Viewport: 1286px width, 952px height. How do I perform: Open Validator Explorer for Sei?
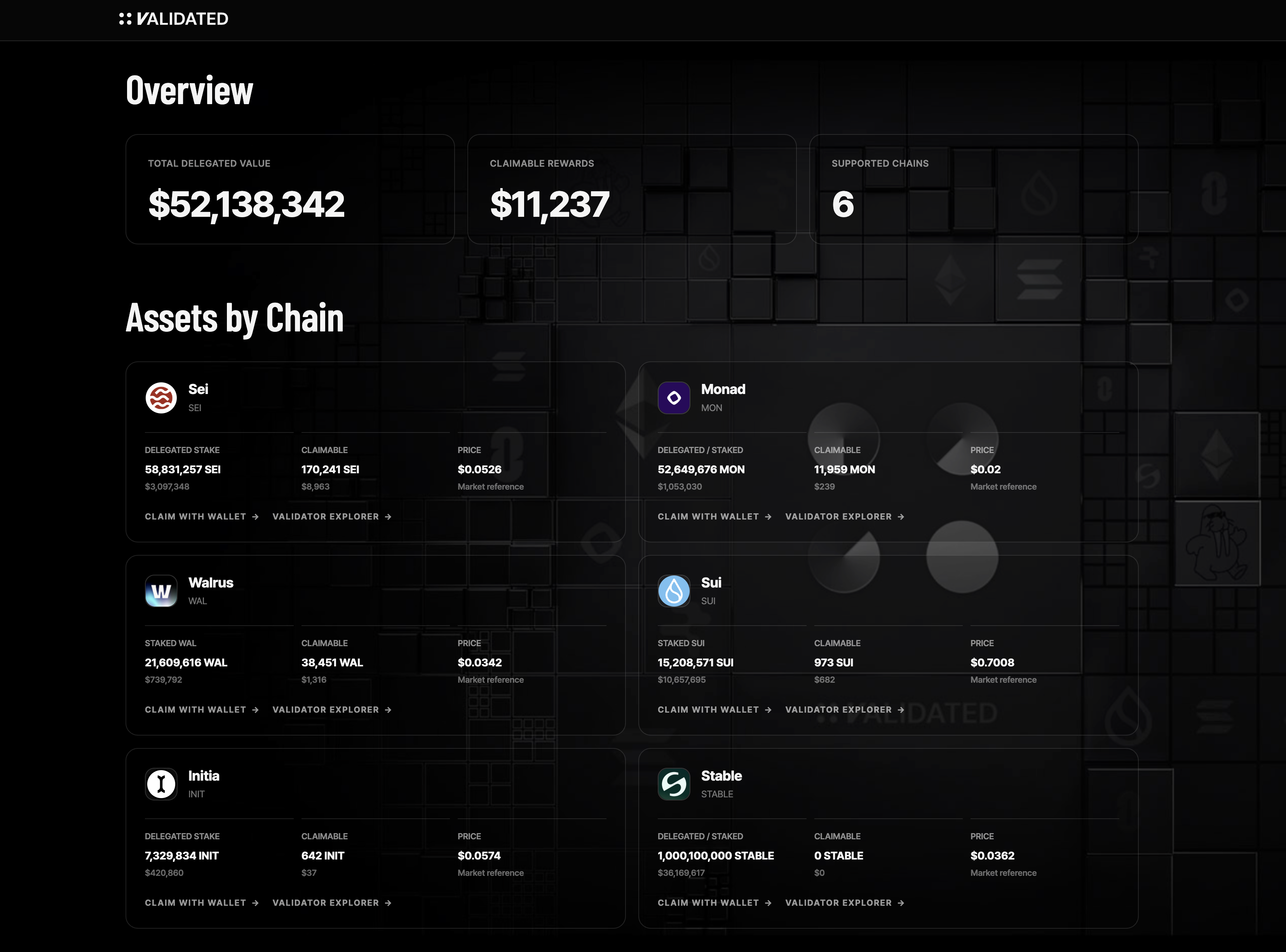[x=332, y=516]
